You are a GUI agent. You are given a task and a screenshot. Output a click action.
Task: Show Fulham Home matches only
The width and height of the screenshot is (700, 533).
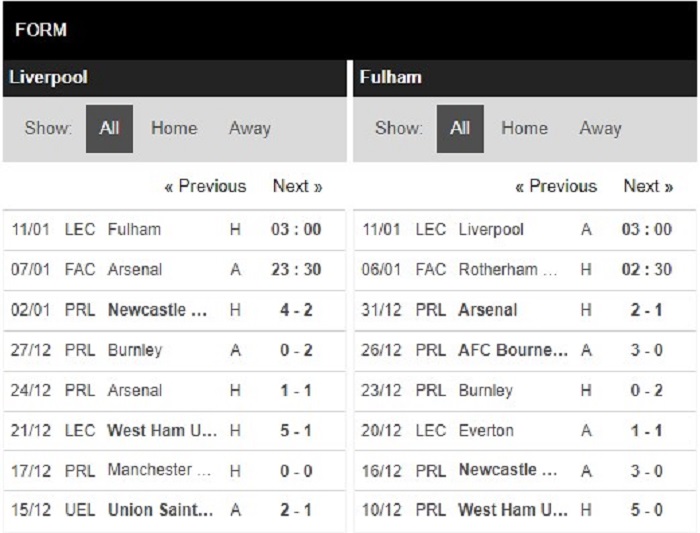[x=525, y=129]
